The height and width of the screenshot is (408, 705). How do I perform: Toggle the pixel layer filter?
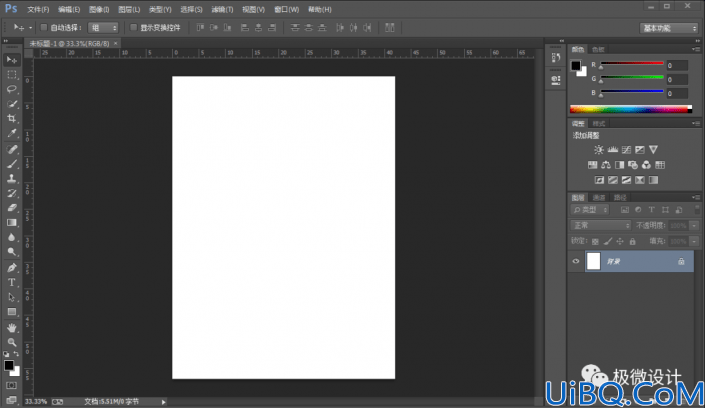tap(625, 210)
